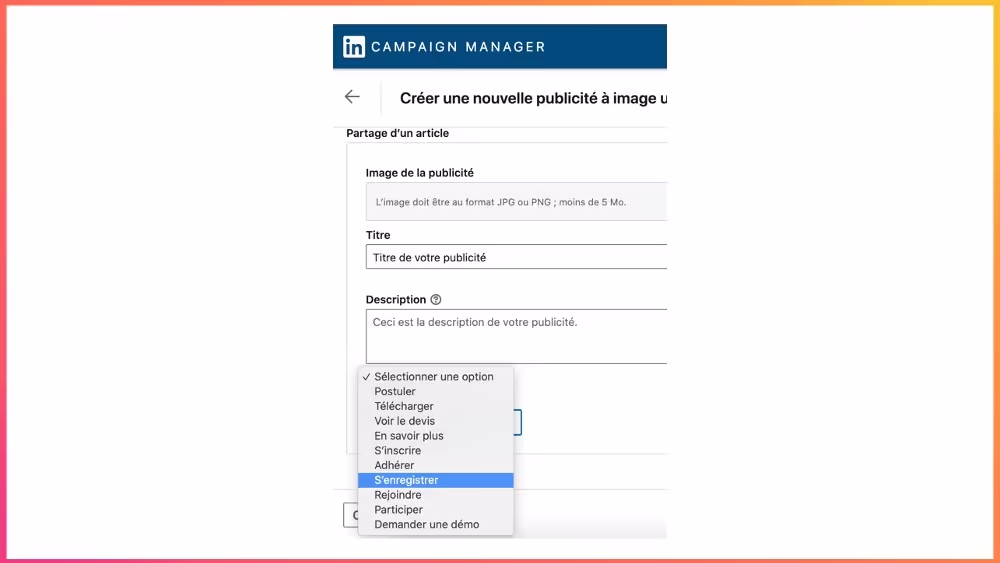Image resolution: width=1000 pixels, height=563 pixels.
Task: Click the "Partage d'un article" heading
Action: tap(397, 133)
